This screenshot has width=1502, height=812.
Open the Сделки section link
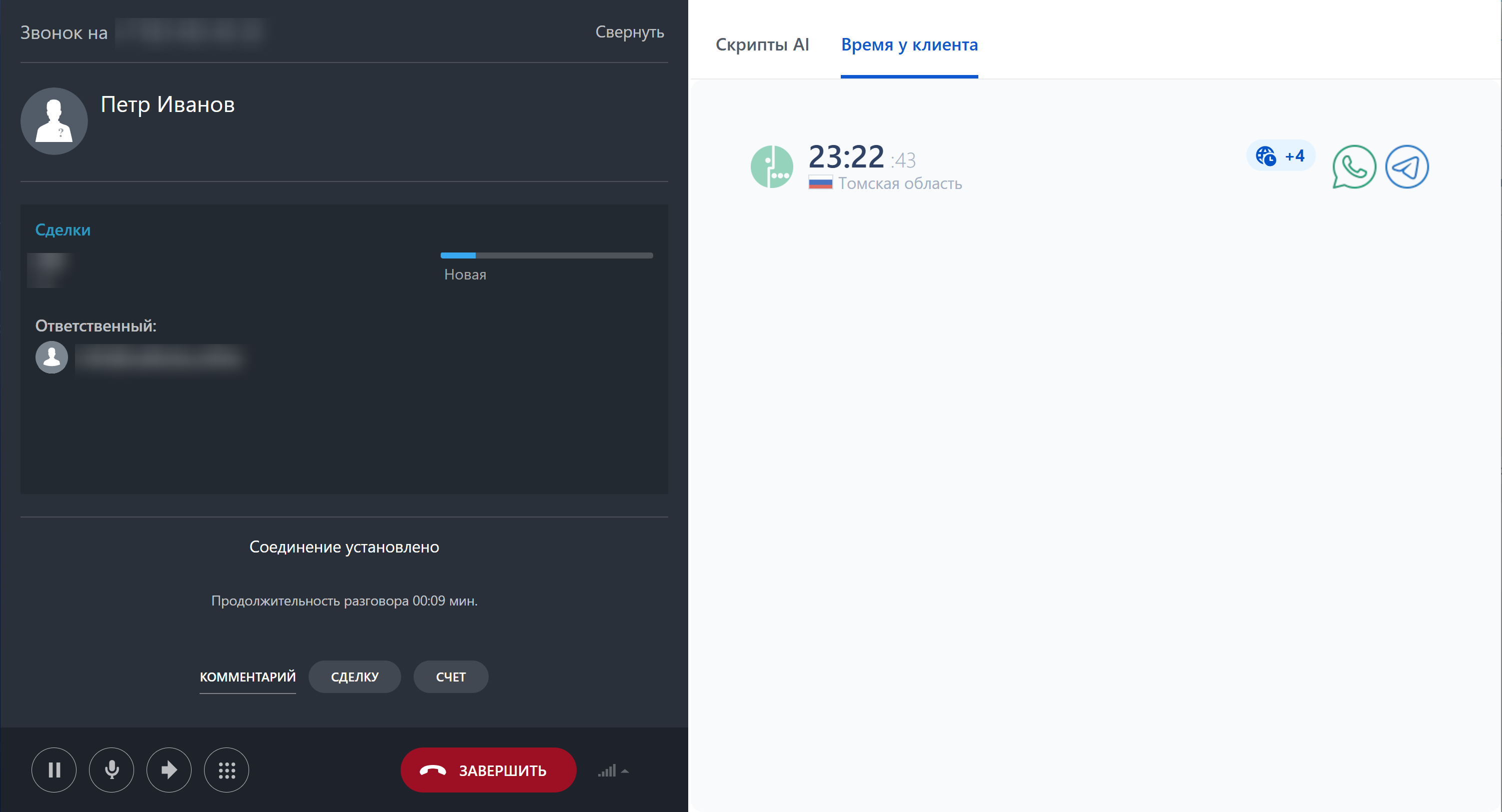[63, 229]
